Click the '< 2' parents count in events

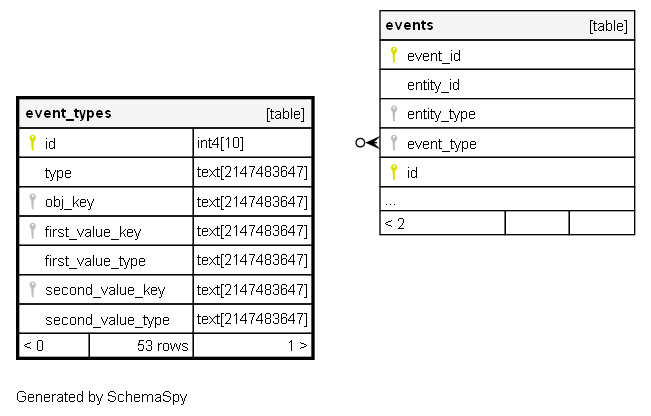[x=395, y=223]
